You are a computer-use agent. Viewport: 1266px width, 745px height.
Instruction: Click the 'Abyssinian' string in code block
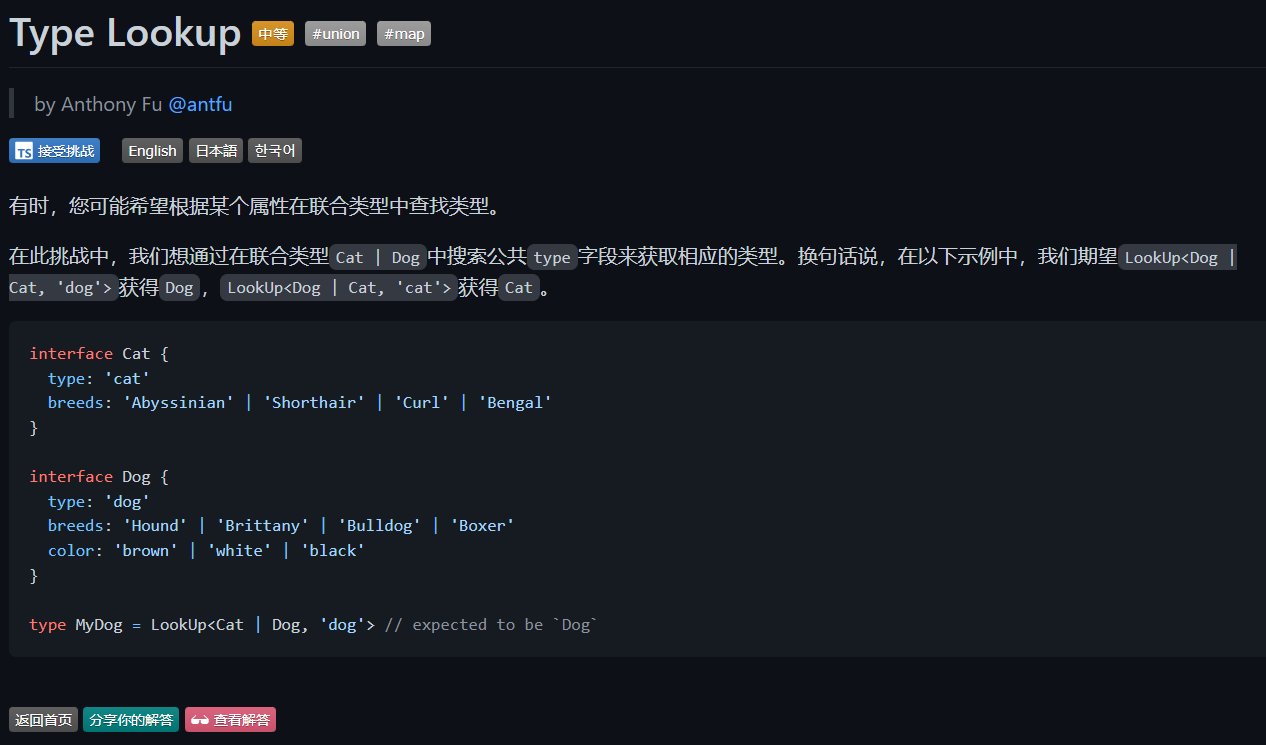tap(178, 402)
